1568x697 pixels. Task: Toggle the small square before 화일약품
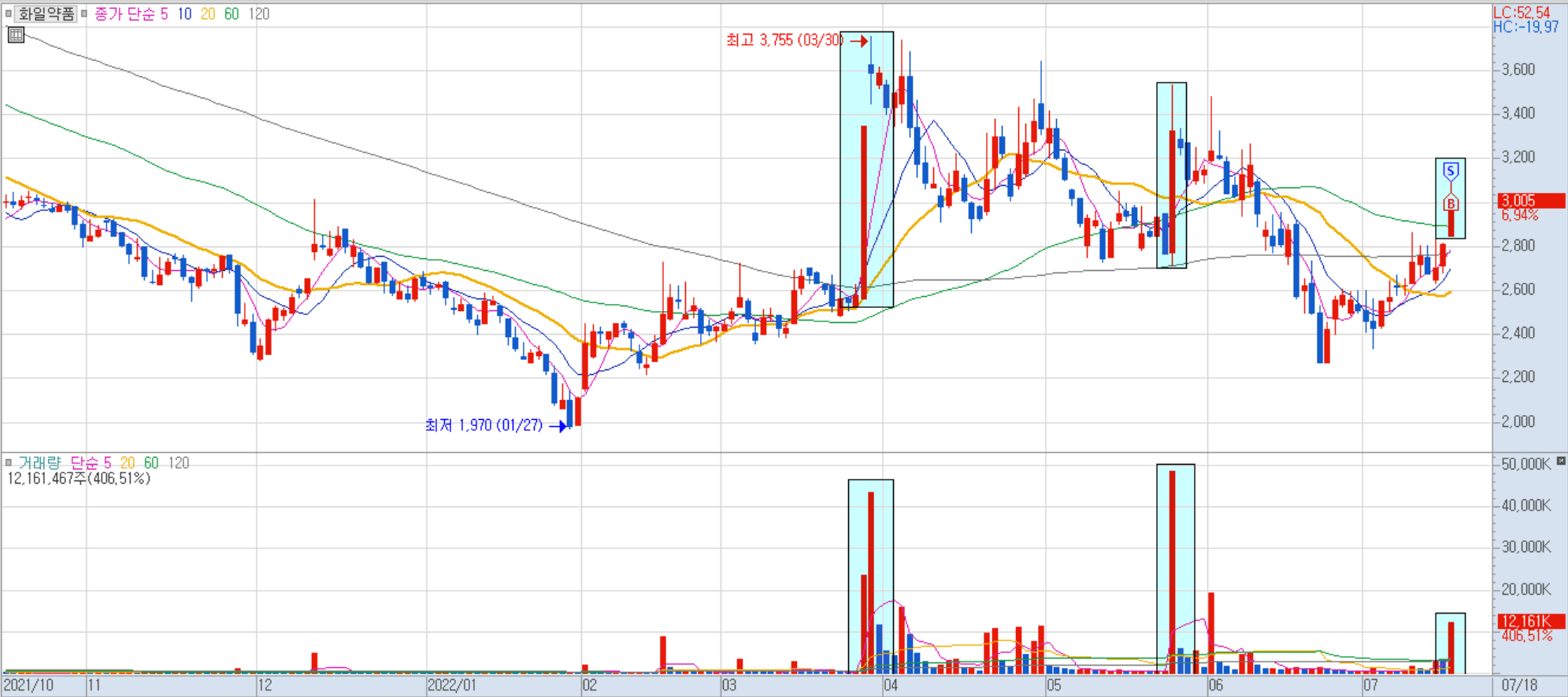[9, 13]
